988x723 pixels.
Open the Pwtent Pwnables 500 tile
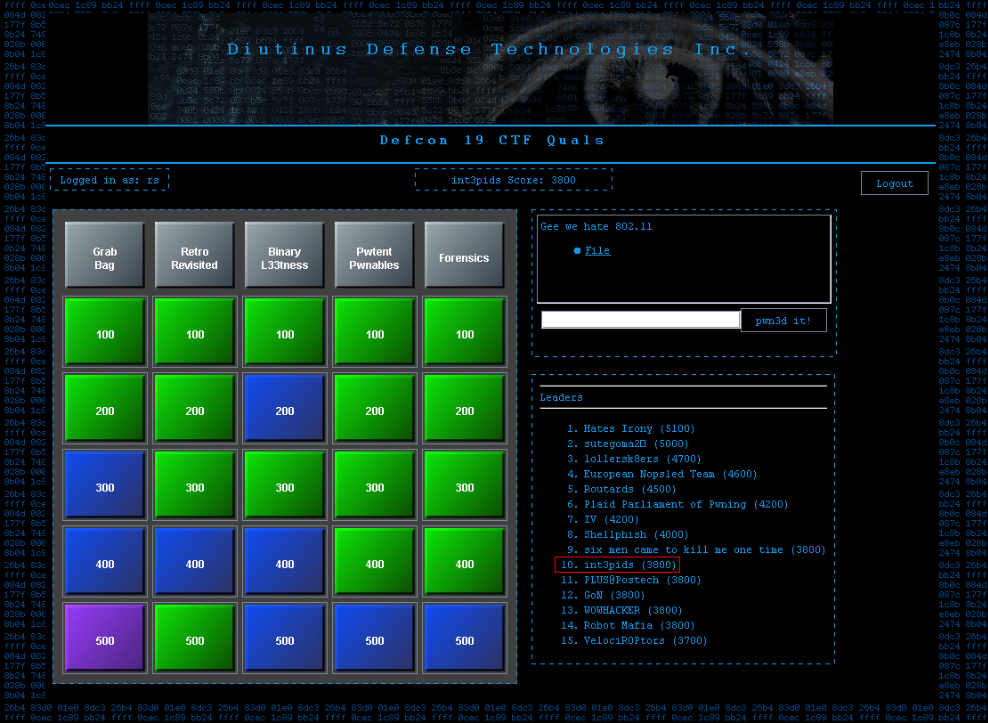click(x=375, y=638)
